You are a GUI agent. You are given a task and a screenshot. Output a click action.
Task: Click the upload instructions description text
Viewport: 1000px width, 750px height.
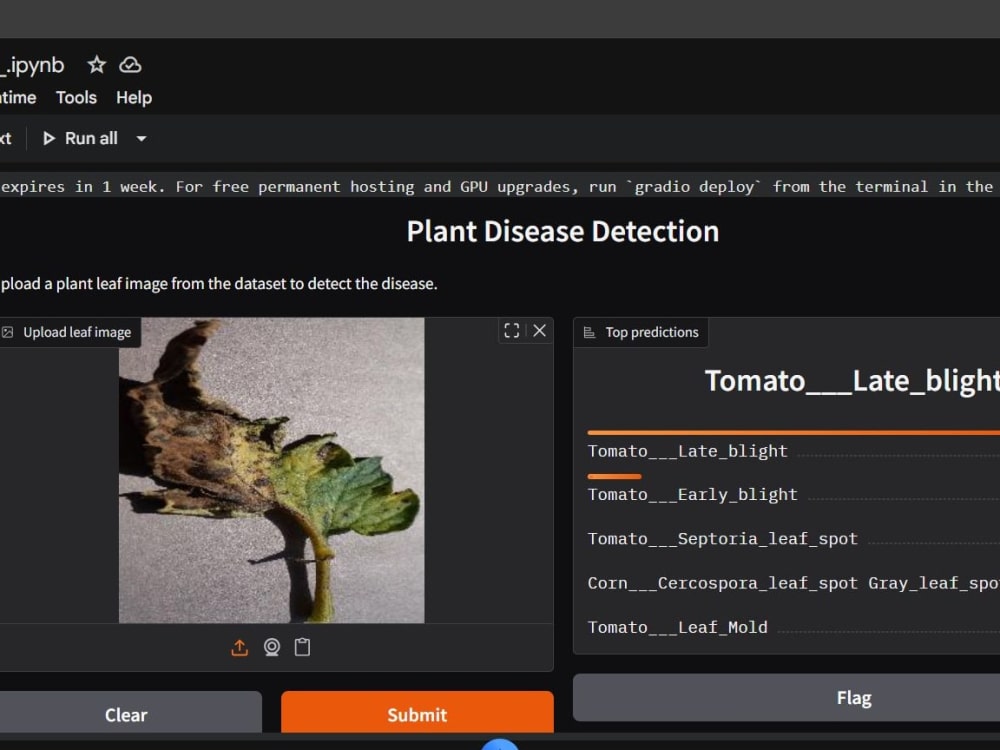[219, 284]
